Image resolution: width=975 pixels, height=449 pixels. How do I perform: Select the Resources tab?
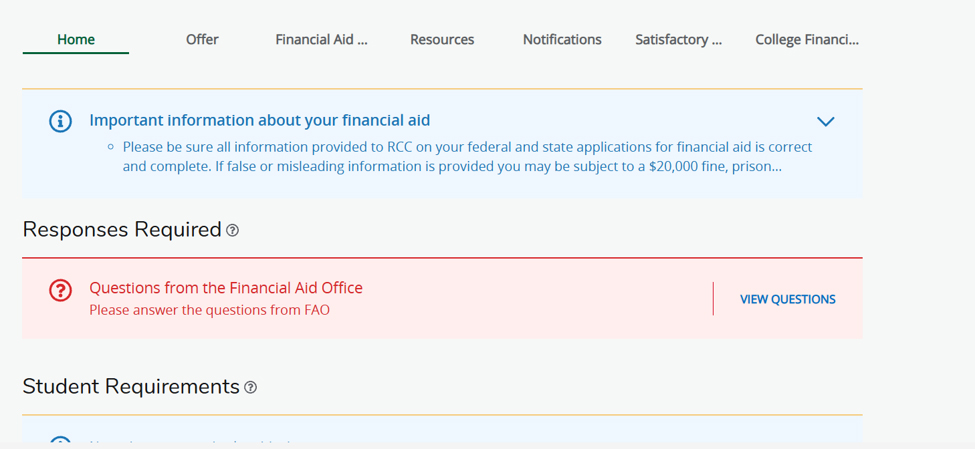442,40
